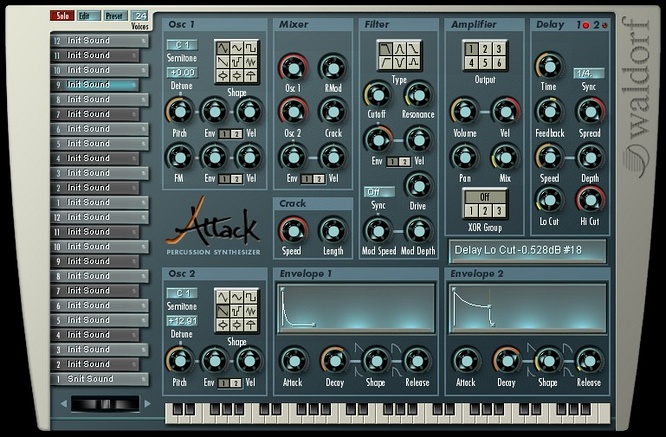The width and height of the screenshot is (666, 437).
Task: Click the Delay Hi Cut knob
Action: point(590,200)
